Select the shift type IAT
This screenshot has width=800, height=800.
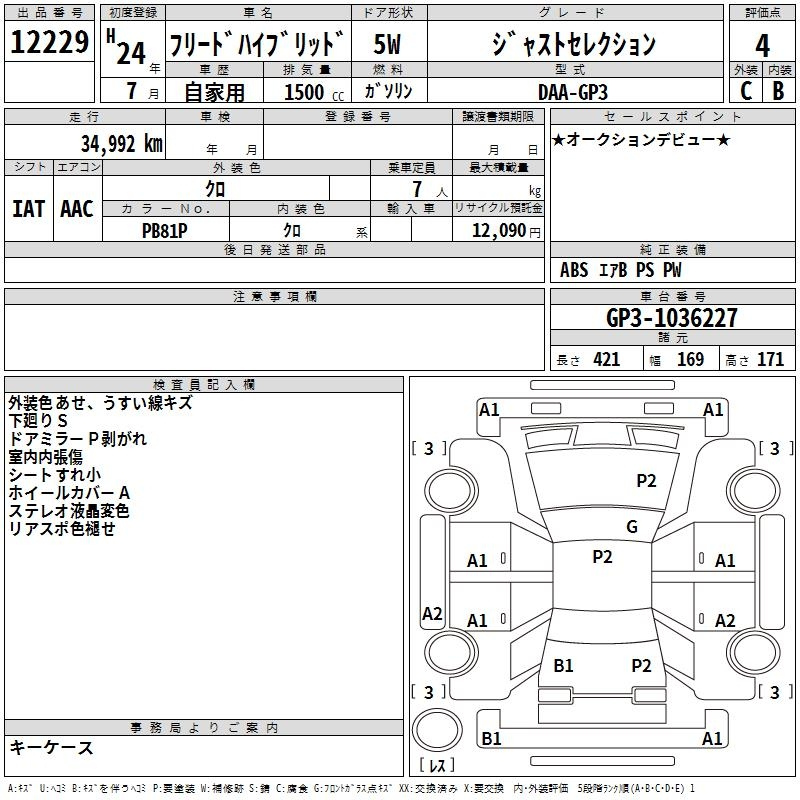point(29,209)
